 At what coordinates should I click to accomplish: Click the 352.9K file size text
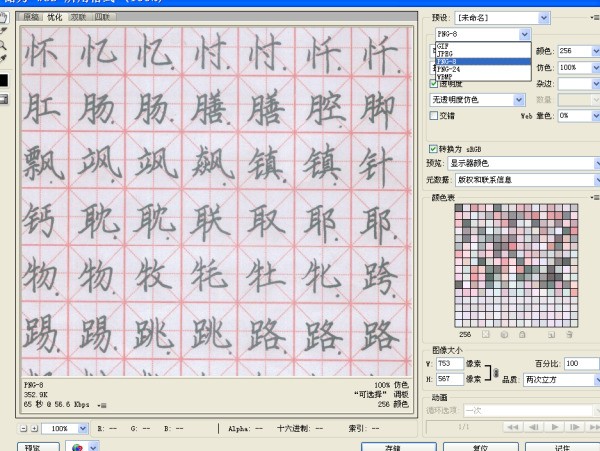tap(36, 394)
